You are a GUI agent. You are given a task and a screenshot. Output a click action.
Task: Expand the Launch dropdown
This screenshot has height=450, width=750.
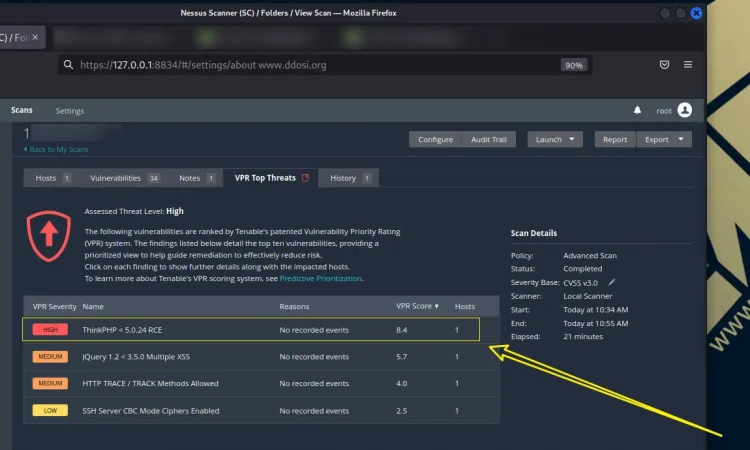(x=555, y=140)
